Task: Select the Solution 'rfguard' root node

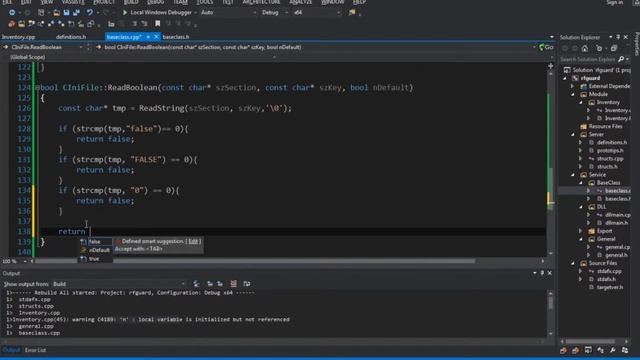Action: click(x=601, y=70)
